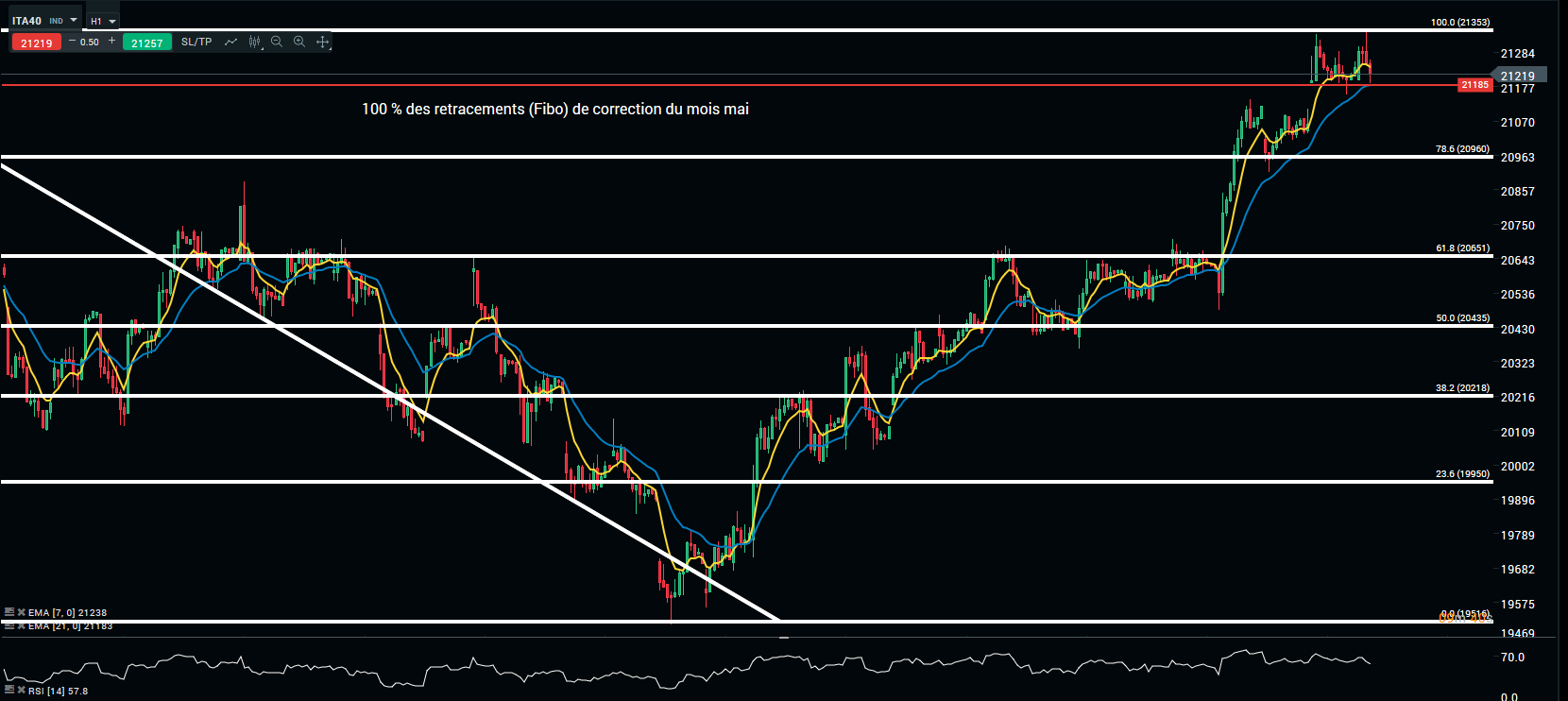1568x701 pixels.
Task: Click the 21284 price axis label
Action: [1518, 54]
